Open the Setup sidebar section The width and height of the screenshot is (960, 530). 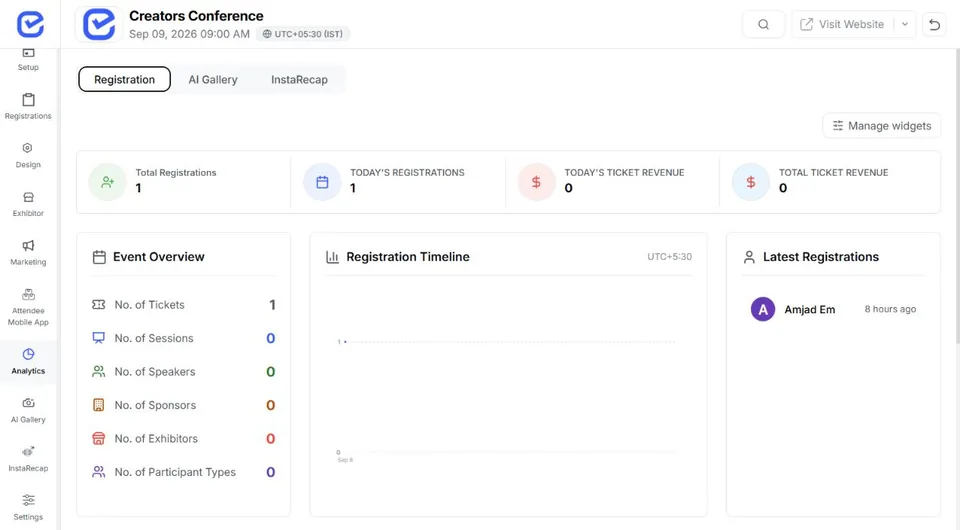click(x=28, y=59)
